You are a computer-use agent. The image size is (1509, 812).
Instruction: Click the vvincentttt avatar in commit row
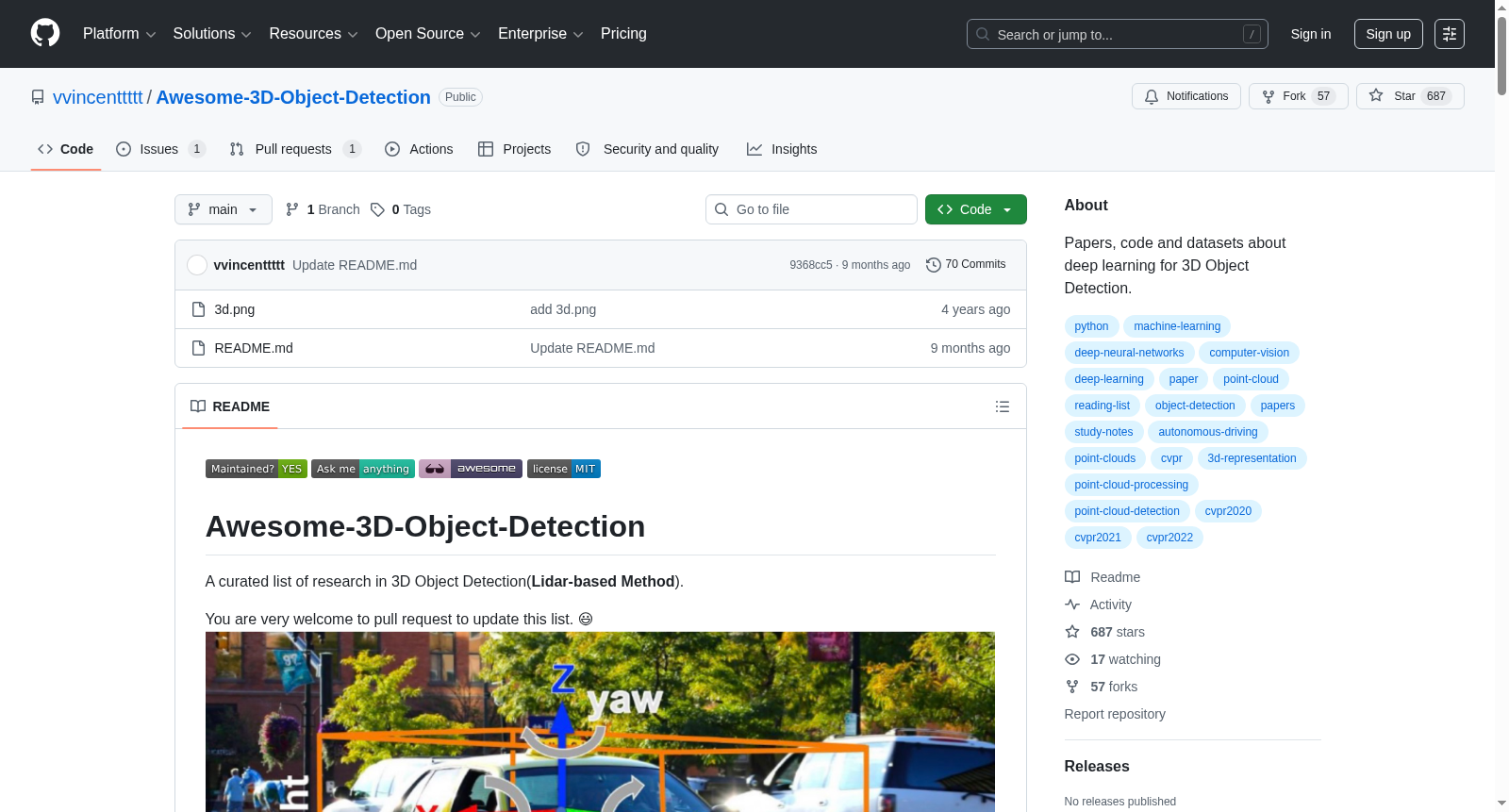tap(197, 265)
